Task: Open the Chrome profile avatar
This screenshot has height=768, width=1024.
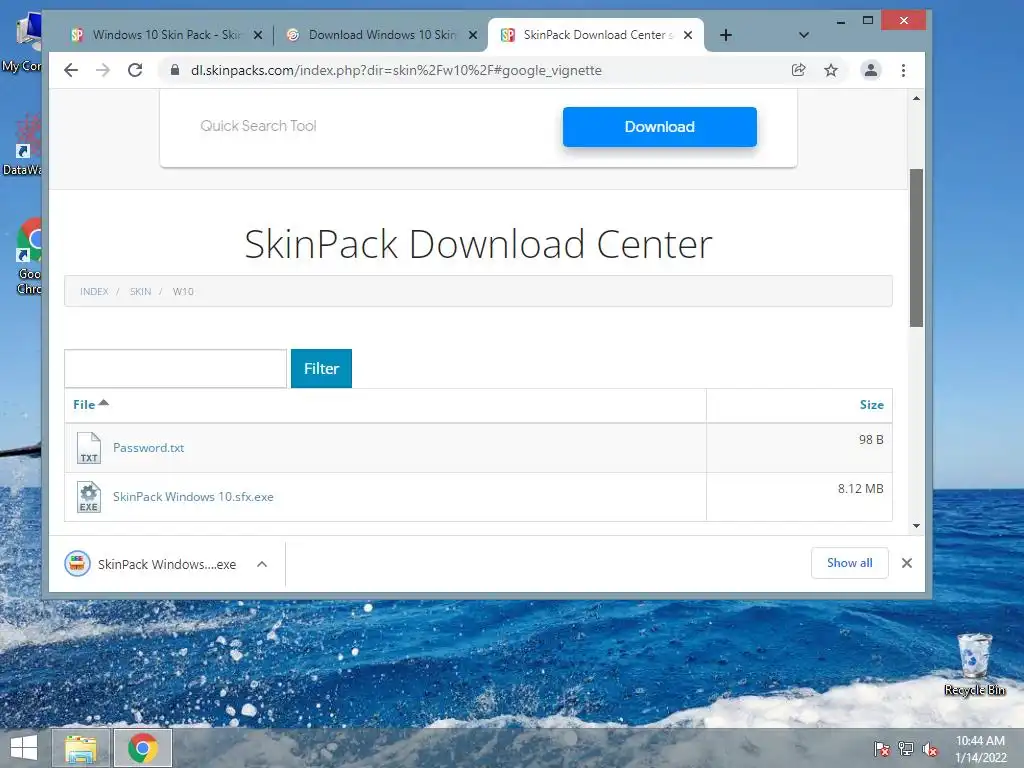Action: coord(870,70)
